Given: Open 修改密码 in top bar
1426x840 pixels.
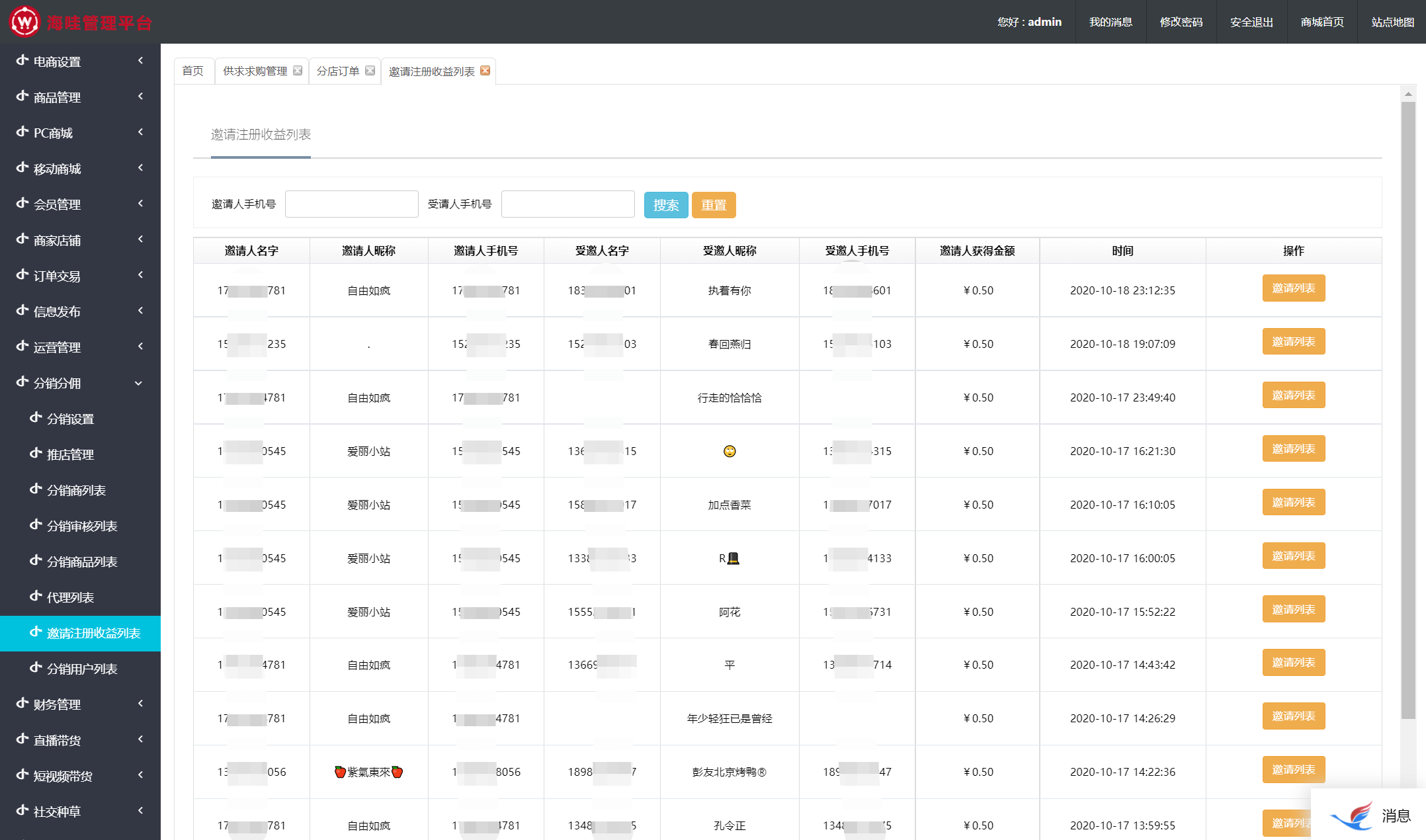Looking at the screenshot, I should (1181, 22).
